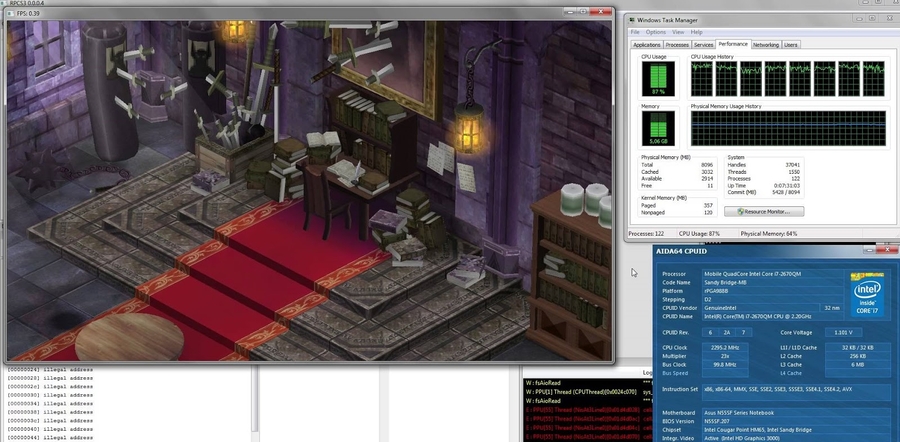
Task: Open the File menu in Task Manager
Action: pyautogui.click(x=634, y=32)
